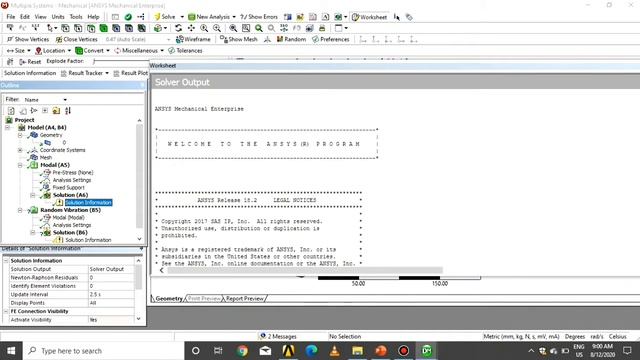The image size is (640, 360).
Task: Open Microsoft Edge from the taskbar
Action: pyautogui.click(x=311, y=351)
